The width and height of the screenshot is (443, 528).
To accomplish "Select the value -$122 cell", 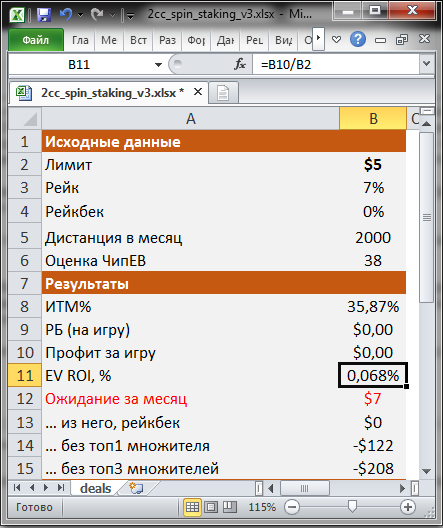I will pyautogui.click(x=373, y=446).
